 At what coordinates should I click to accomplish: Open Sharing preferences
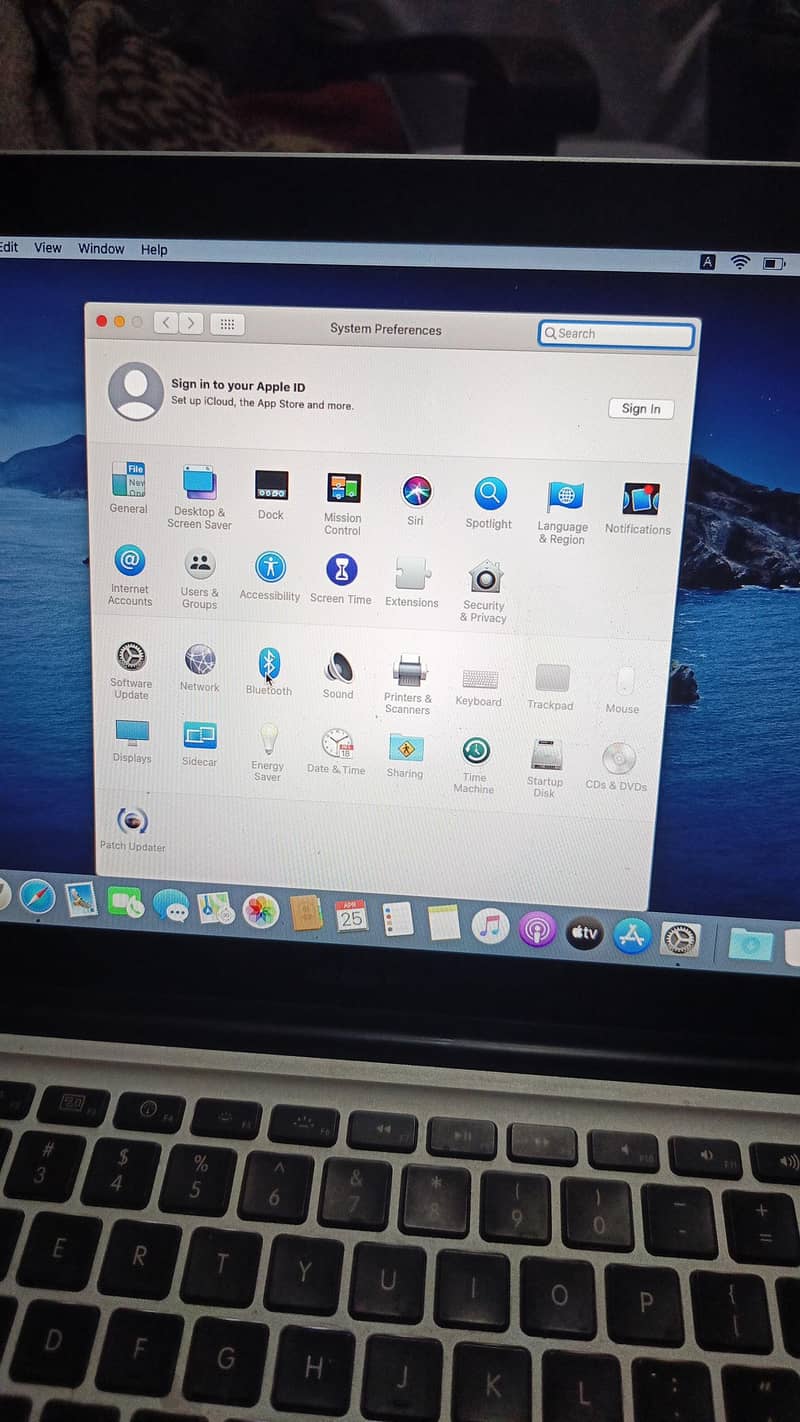pyautogui.click(x=405, y=755)
